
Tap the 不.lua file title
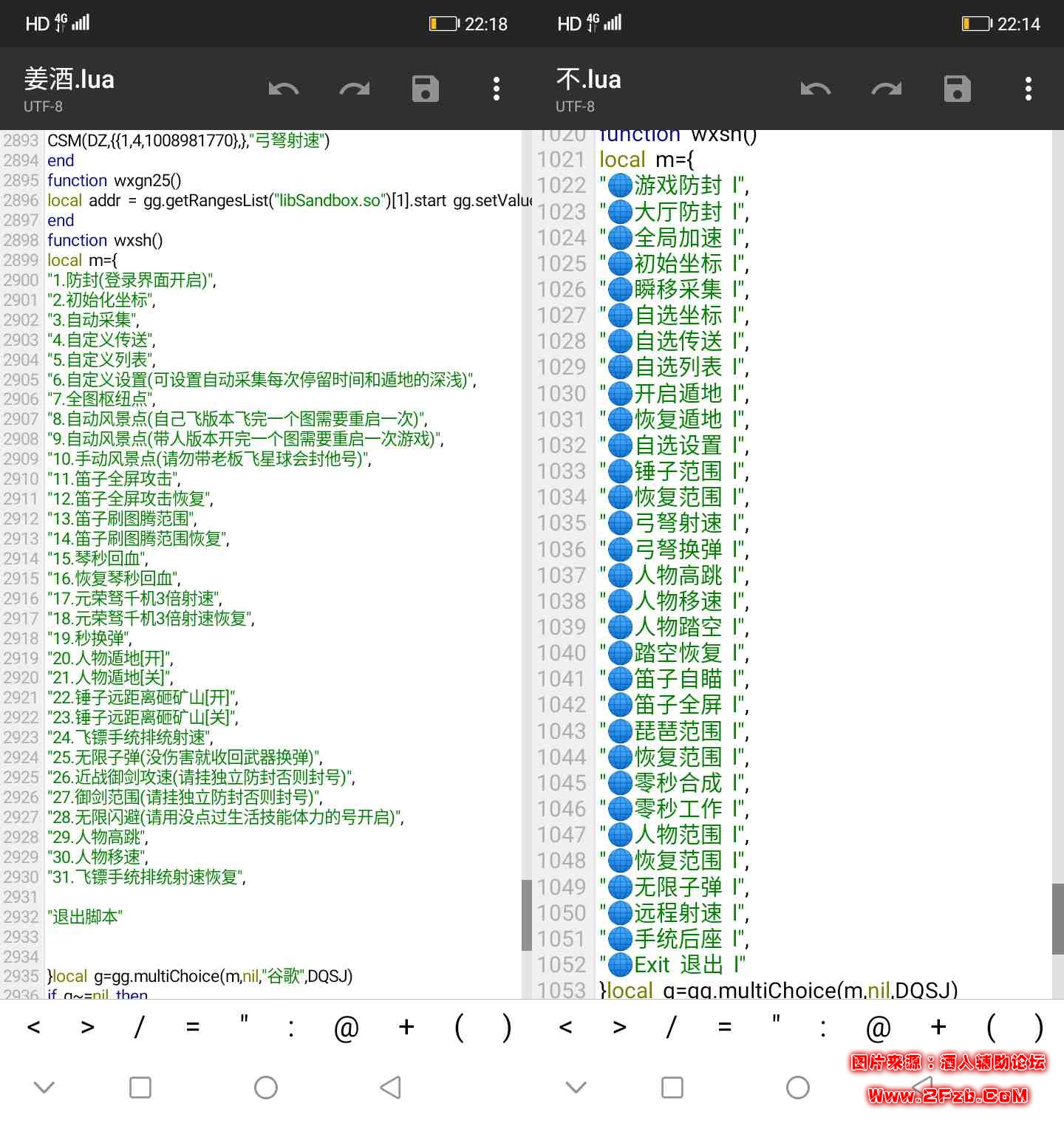588,79
